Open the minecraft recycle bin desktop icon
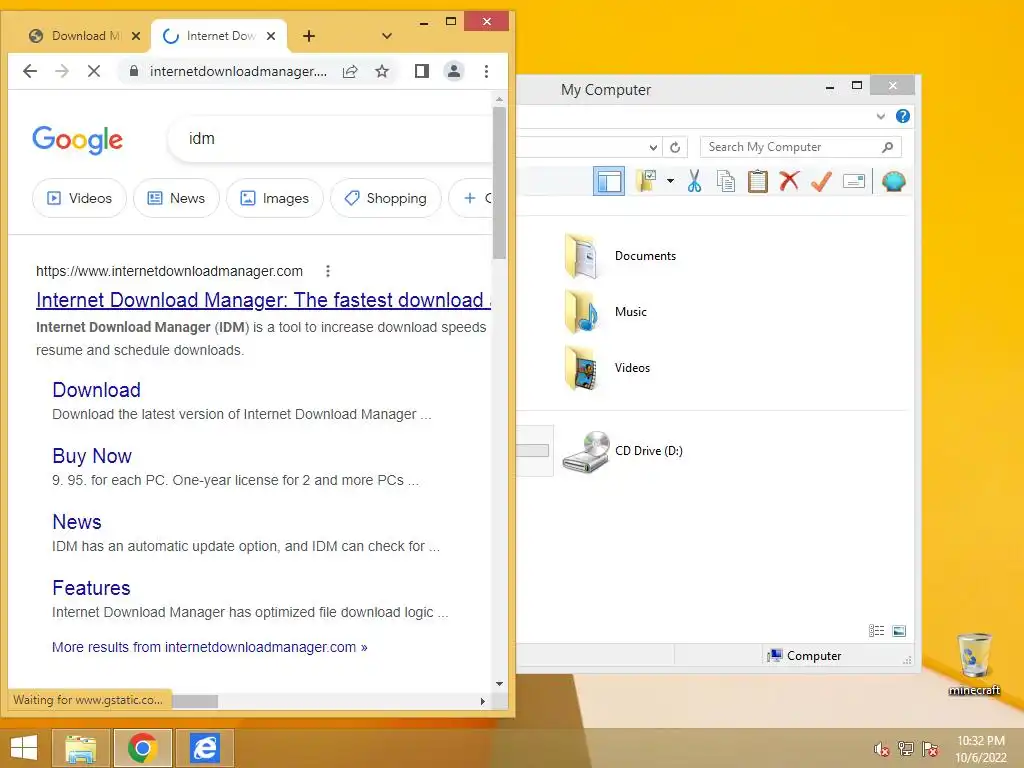The height and width of the screenshot is (768, 1024). 974,664
